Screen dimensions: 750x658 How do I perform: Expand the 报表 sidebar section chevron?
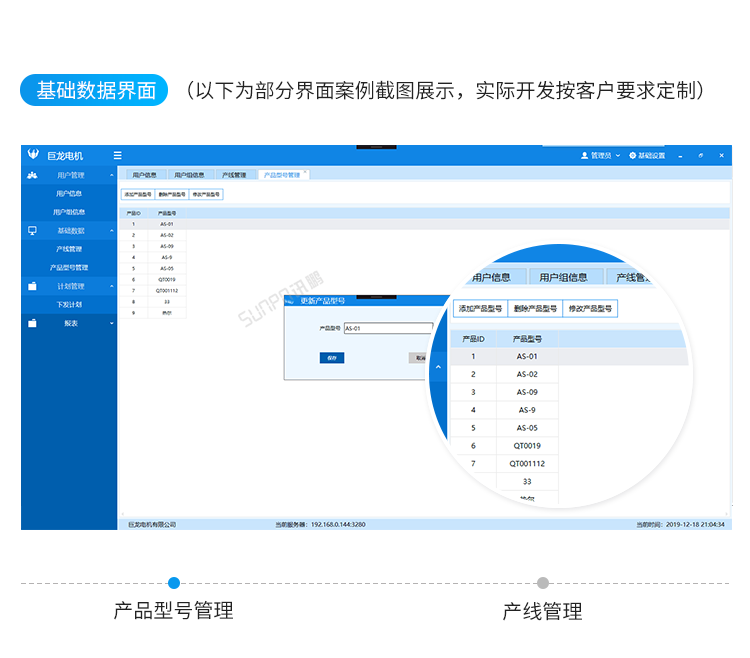[111, 323]
